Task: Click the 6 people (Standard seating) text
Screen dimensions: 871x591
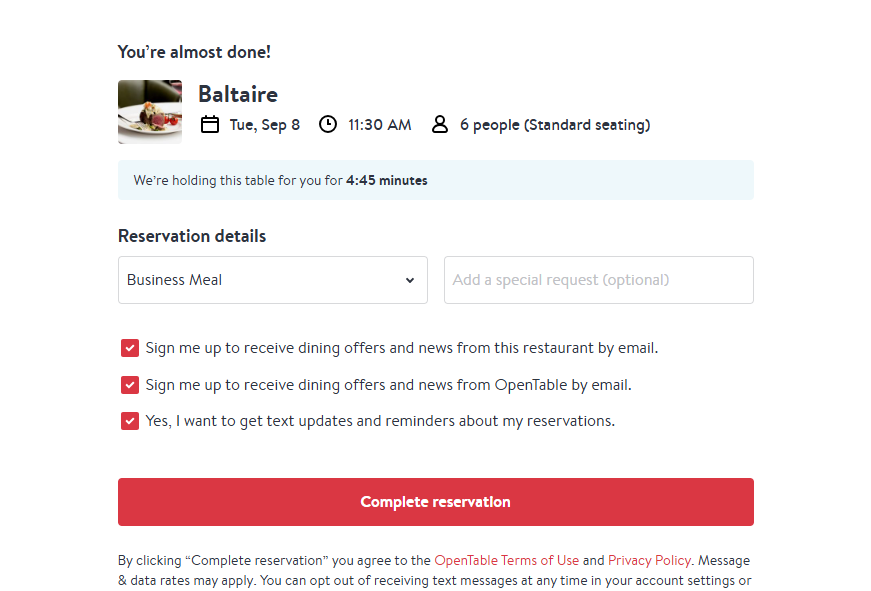Action: coord(555,125)
